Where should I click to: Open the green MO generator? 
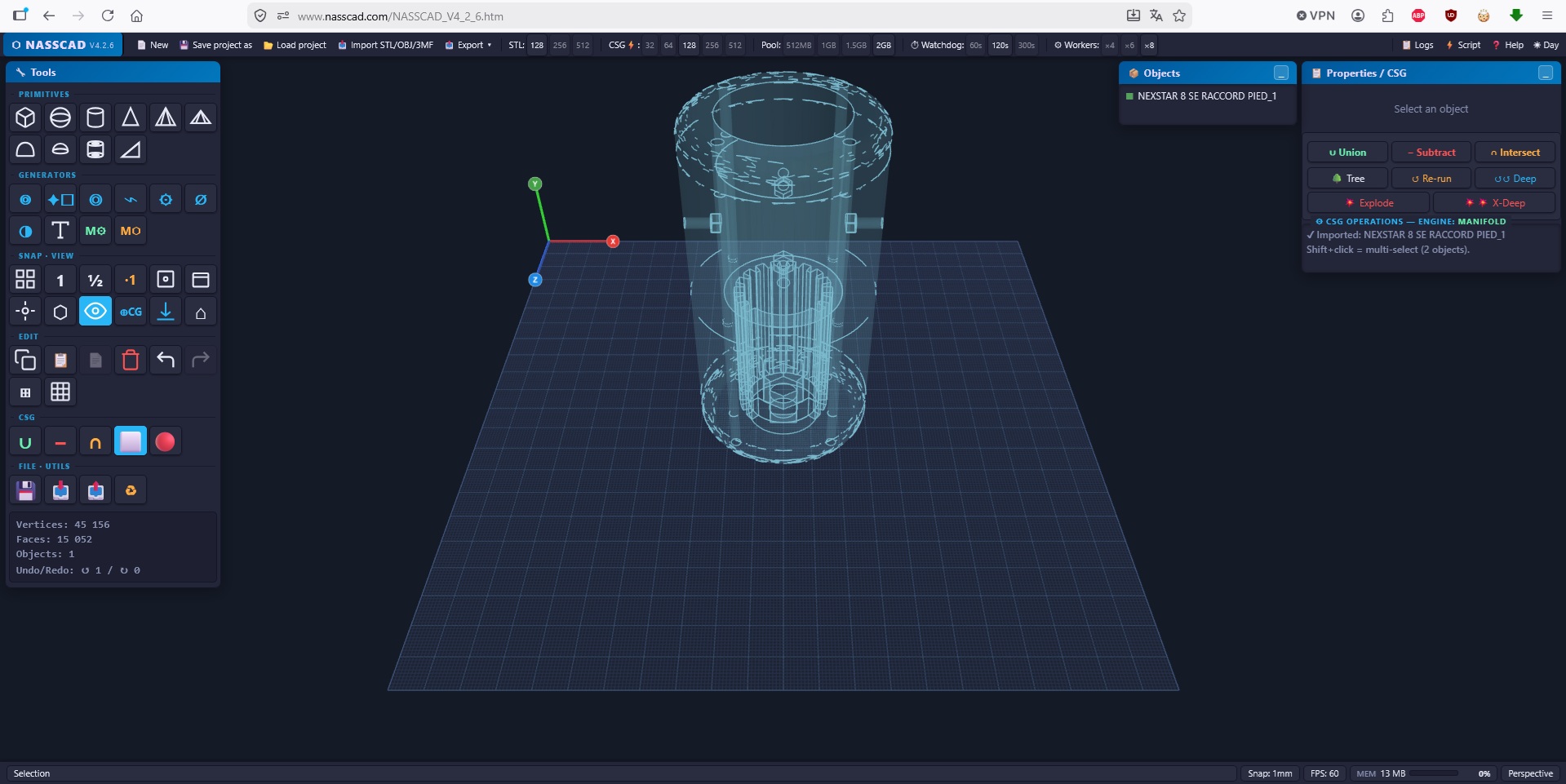95,231
